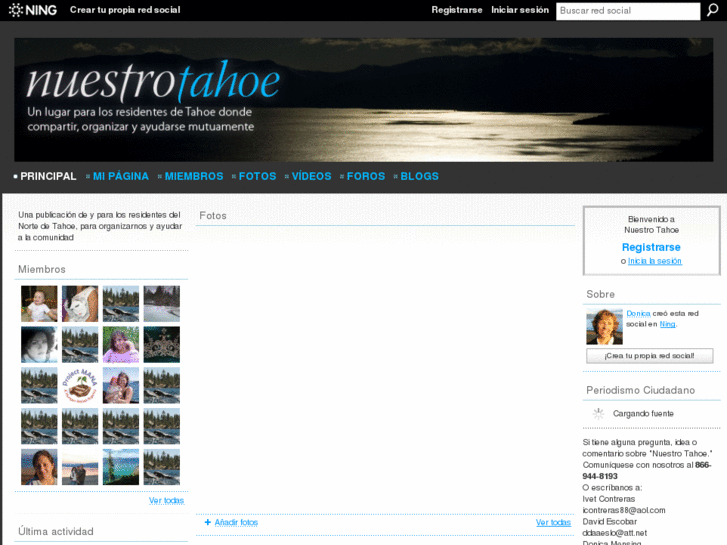Click Registrarse in the top bar

[x=457, y=10]
